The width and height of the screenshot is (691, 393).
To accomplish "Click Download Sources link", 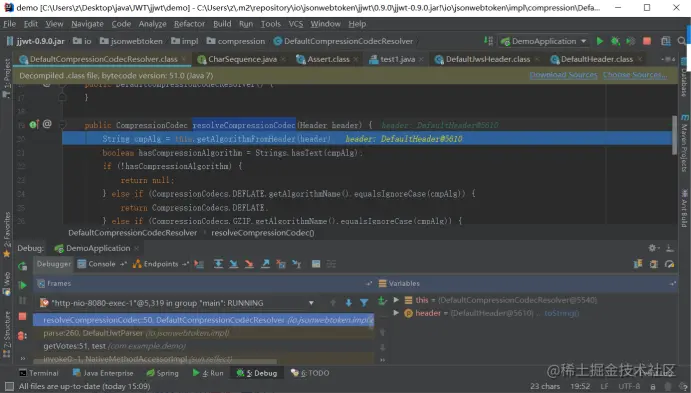I will pos(563,75).
